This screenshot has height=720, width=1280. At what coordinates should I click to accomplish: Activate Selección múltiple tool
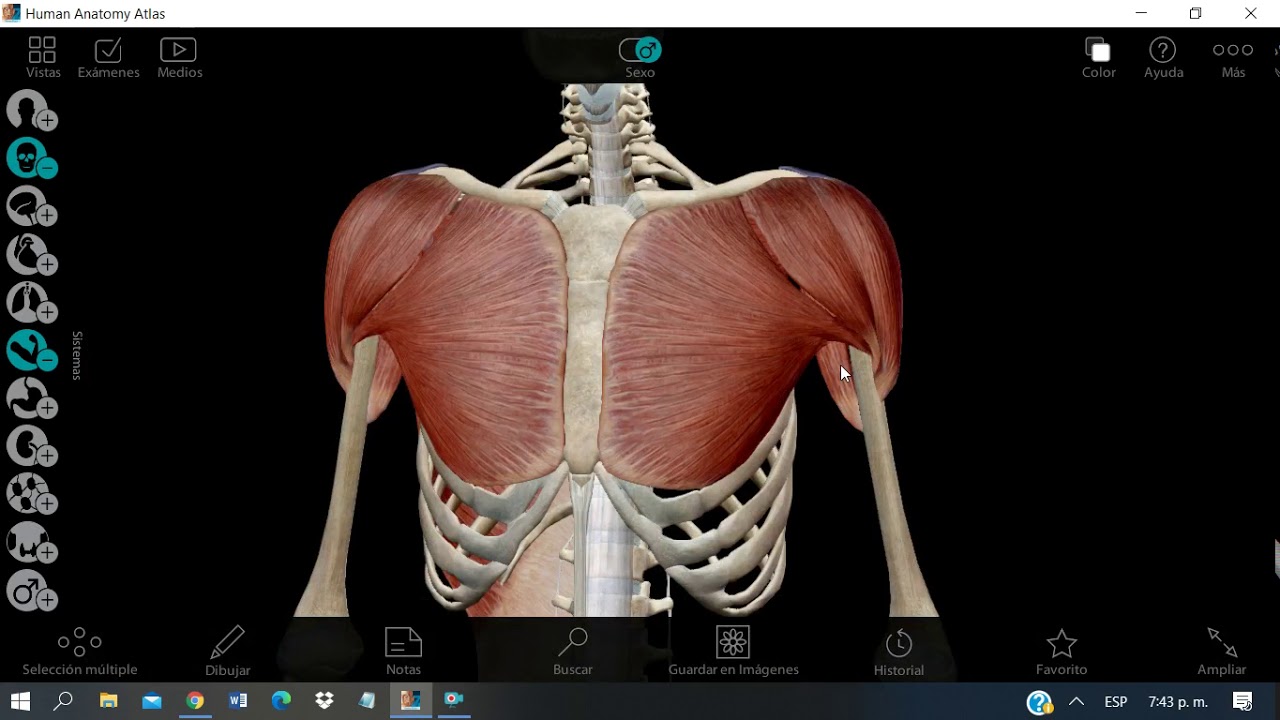[80, 652]
